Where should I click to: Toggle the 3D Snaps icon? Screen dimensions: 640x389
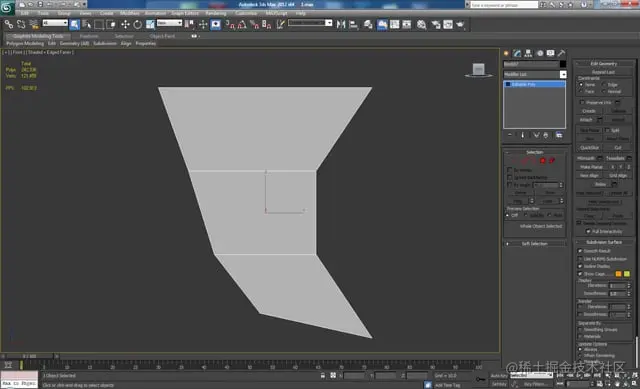pos(230,24)
